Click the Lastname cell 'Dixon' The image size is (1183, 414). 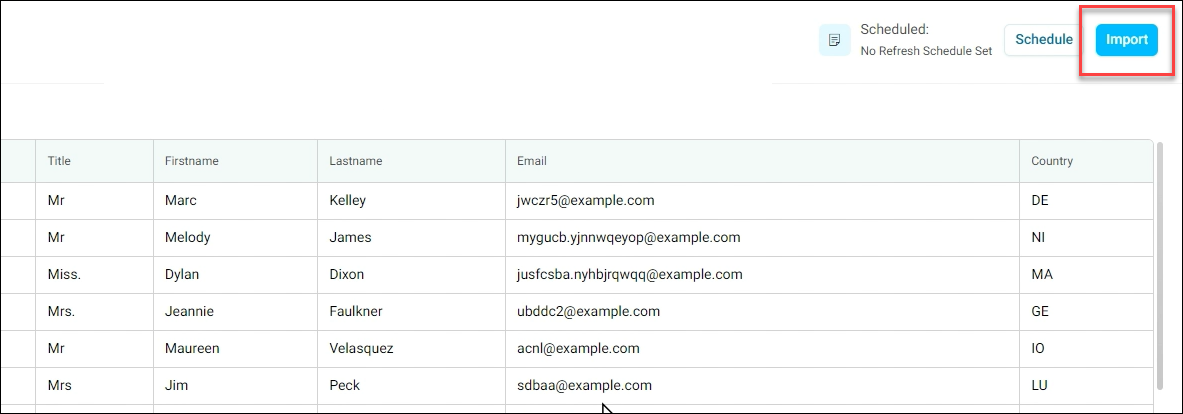(411, 274)
